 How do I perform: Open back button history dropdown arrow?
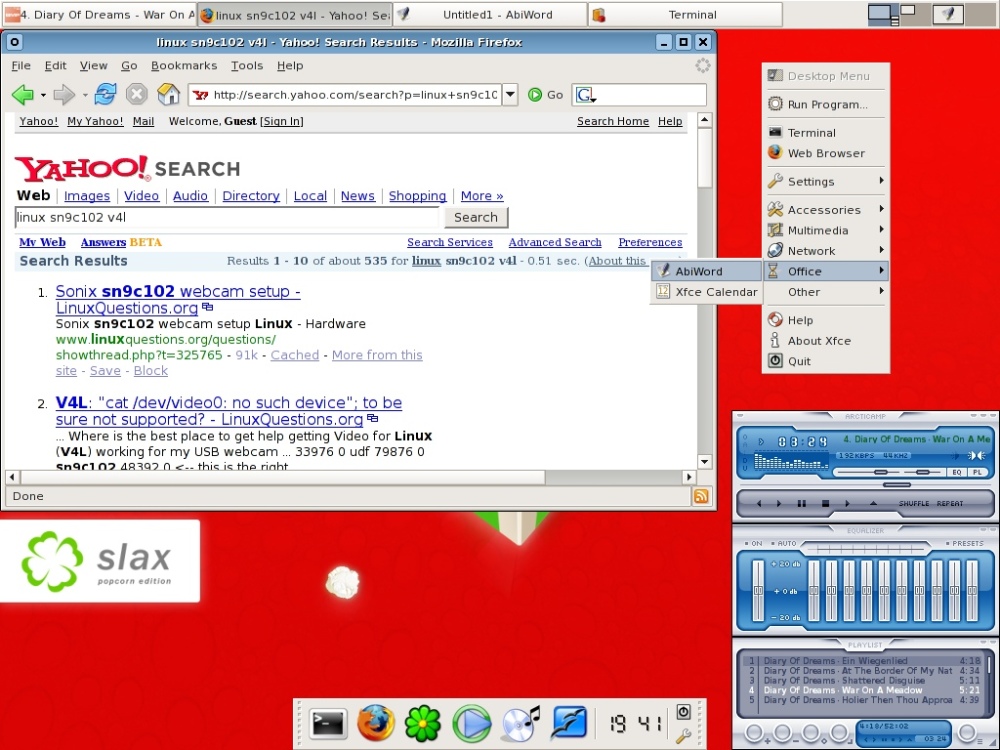tap(43, 95)
